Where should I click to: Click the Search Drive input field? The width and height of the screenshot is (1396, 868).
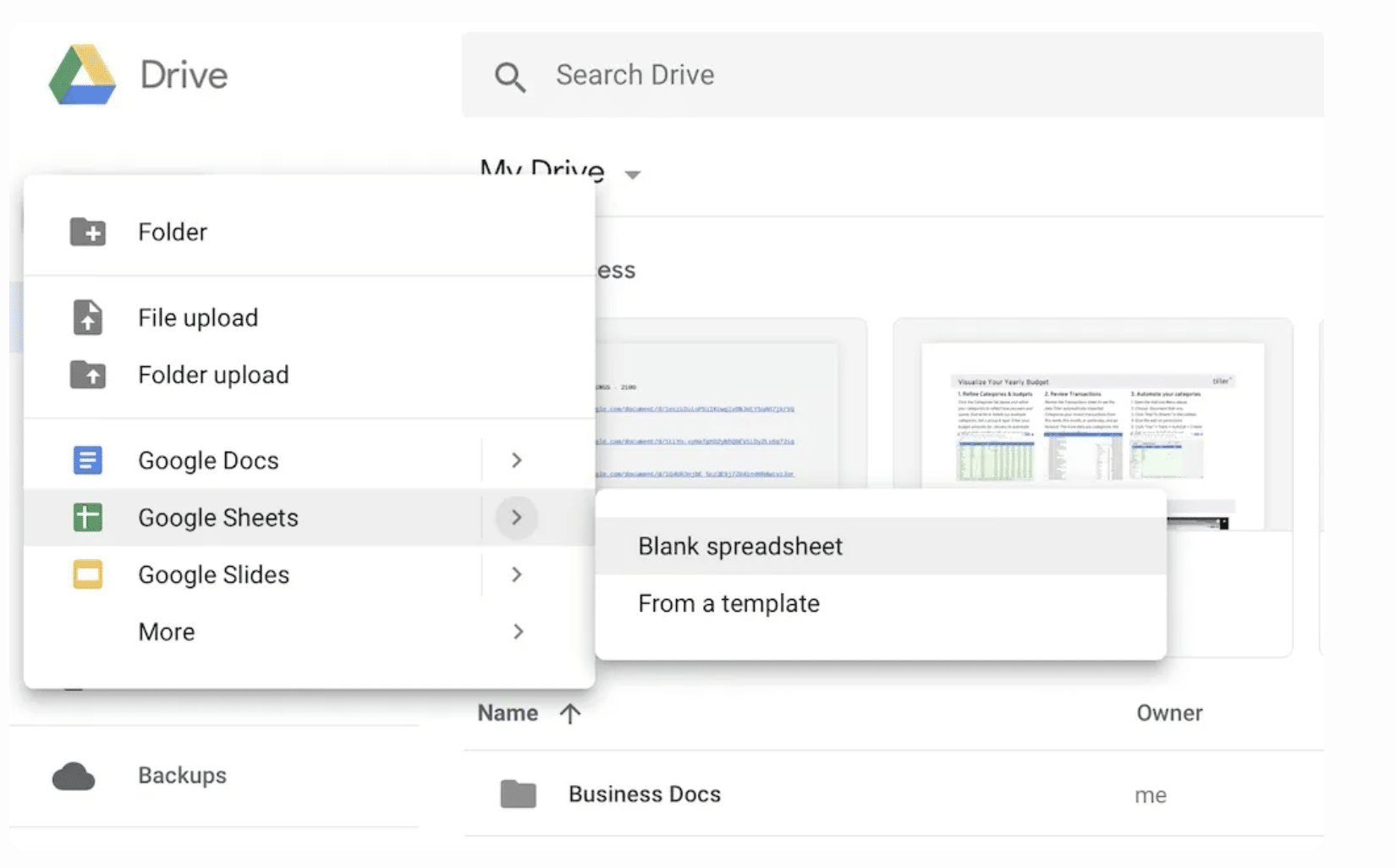893,75
